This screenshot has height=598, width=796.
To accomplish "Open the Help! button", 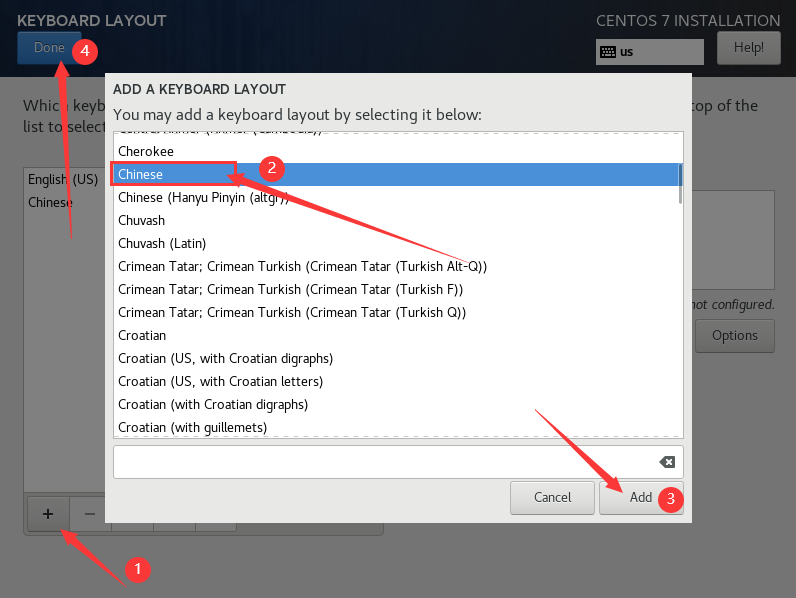I will tap(748, 47).
